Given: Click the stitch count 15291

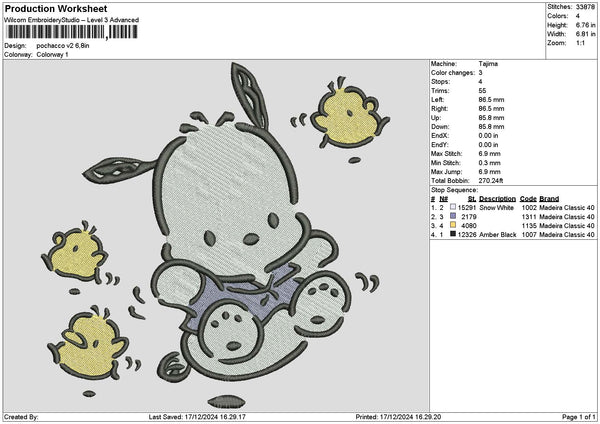Looking at the screenshot, I should click(467, 208).
